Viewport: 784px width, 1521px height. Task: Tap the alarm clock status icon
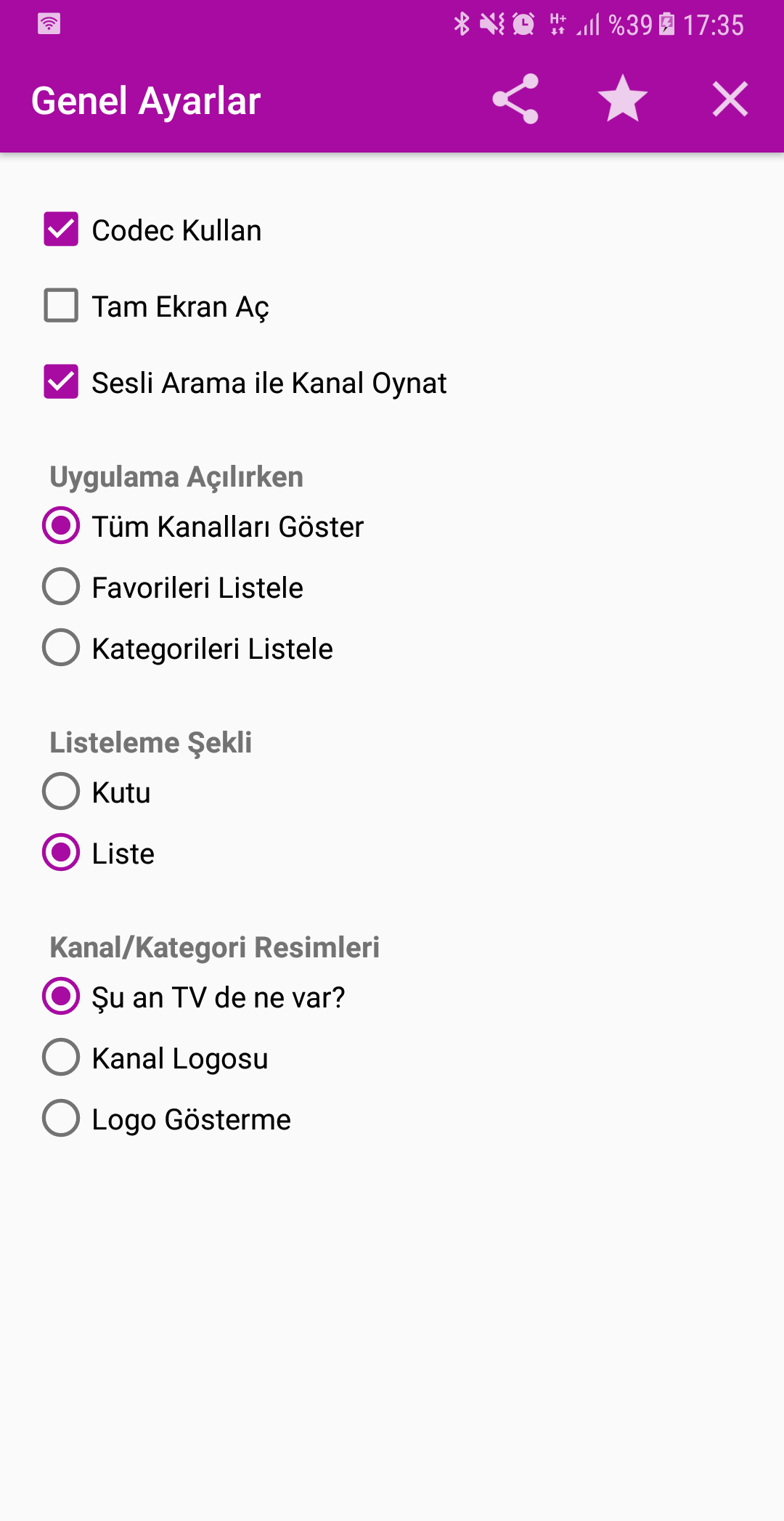point(523,24)
